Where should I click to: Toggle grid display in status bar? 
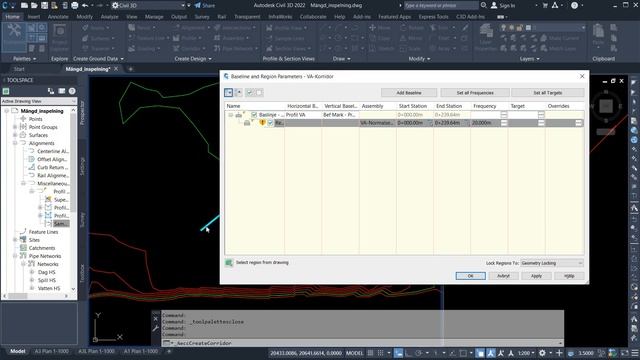pyautogui.click(x=370, y=353)
